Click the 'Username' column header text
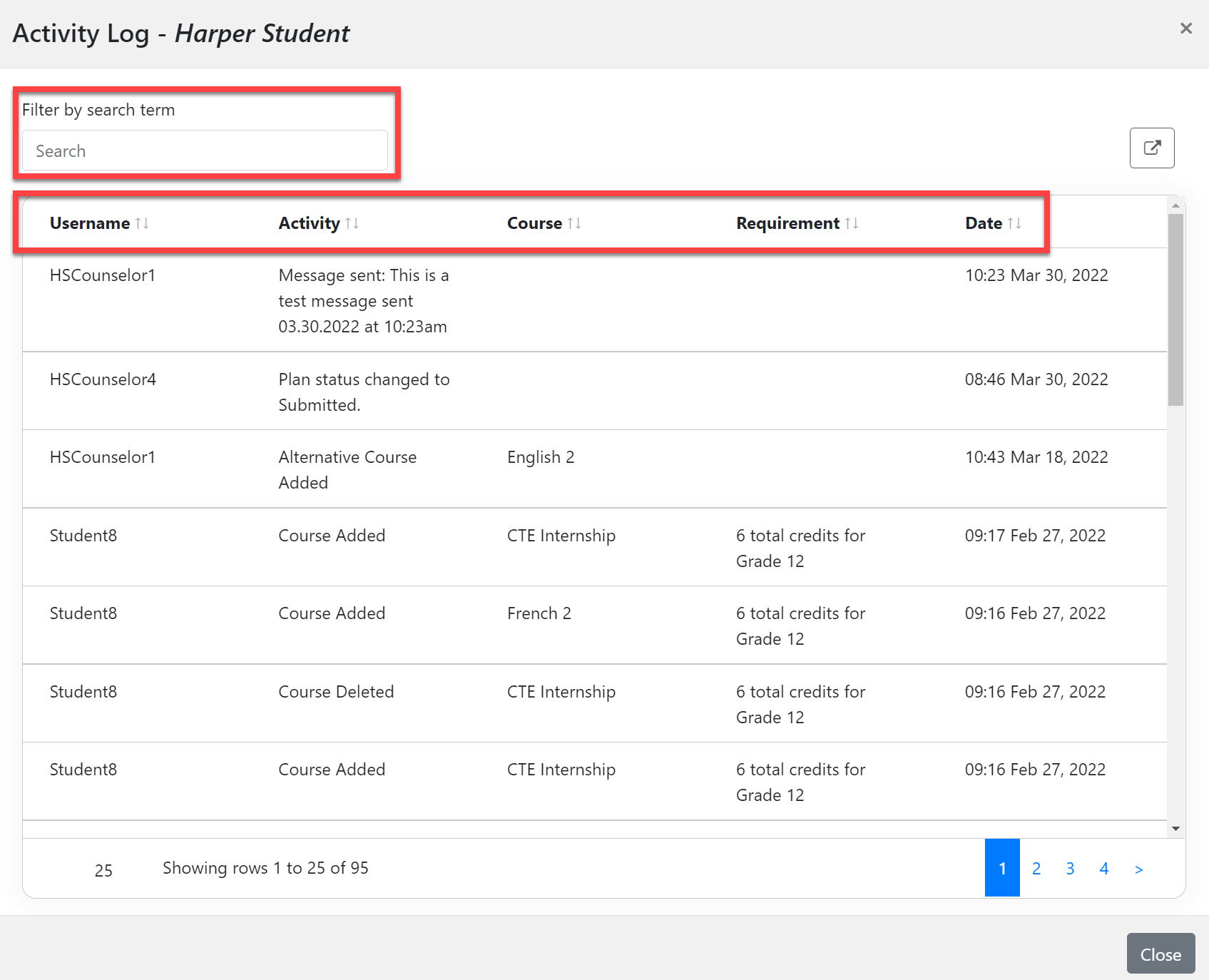 click(90, 223)
